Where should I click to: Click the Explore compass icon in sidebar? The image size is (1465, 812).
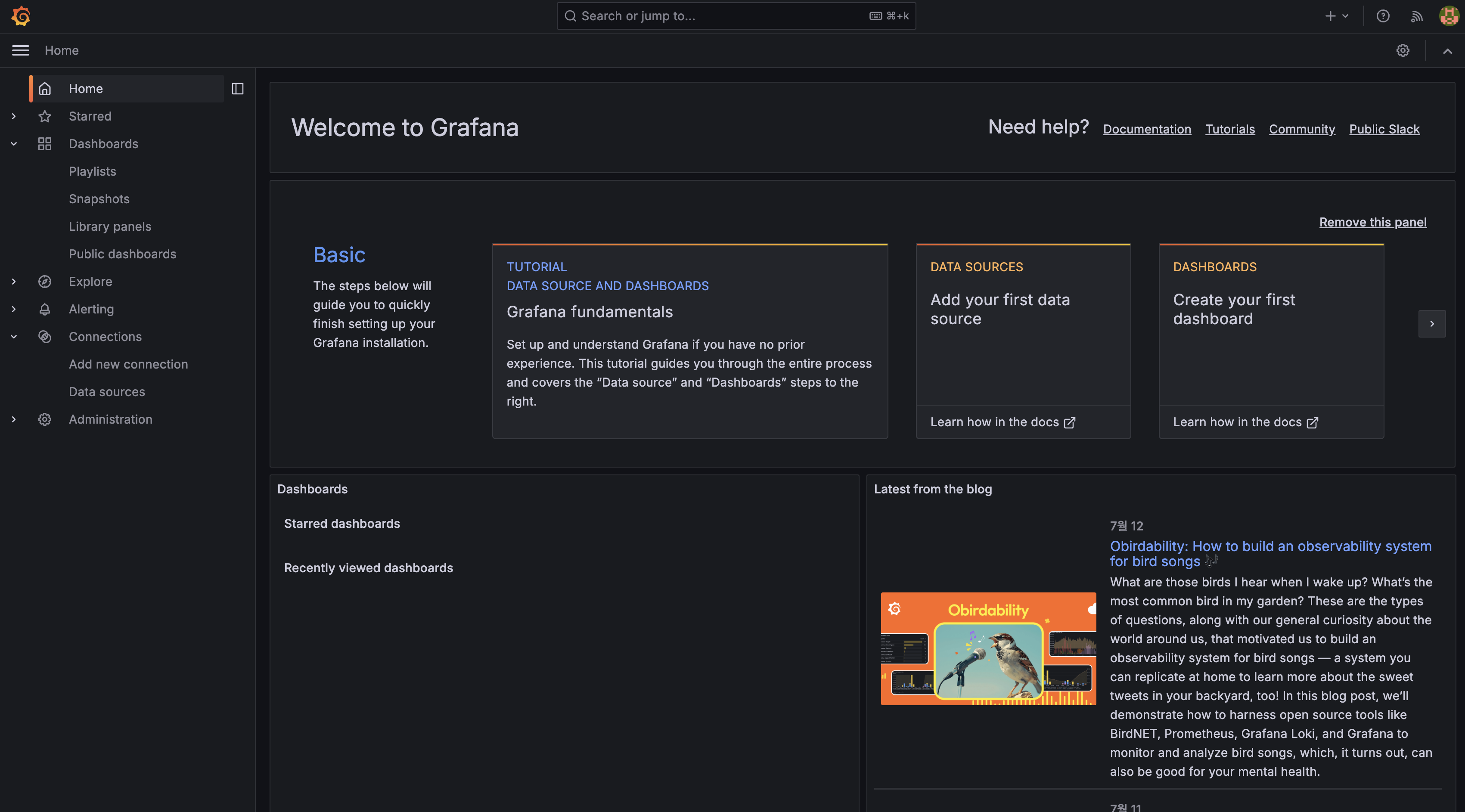[44, 282]
